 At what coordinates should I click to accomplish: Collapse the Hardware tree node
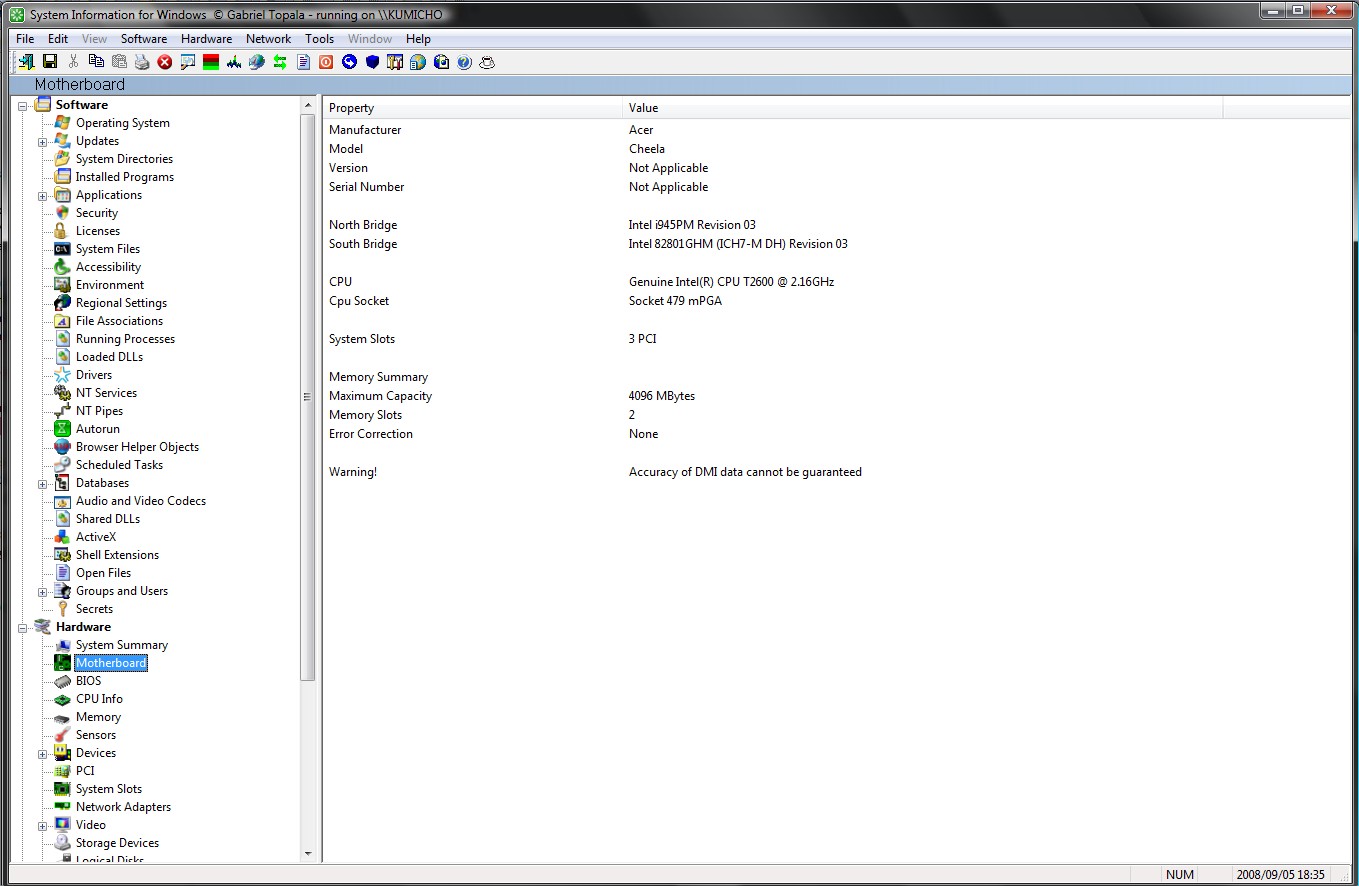[24, 627]
